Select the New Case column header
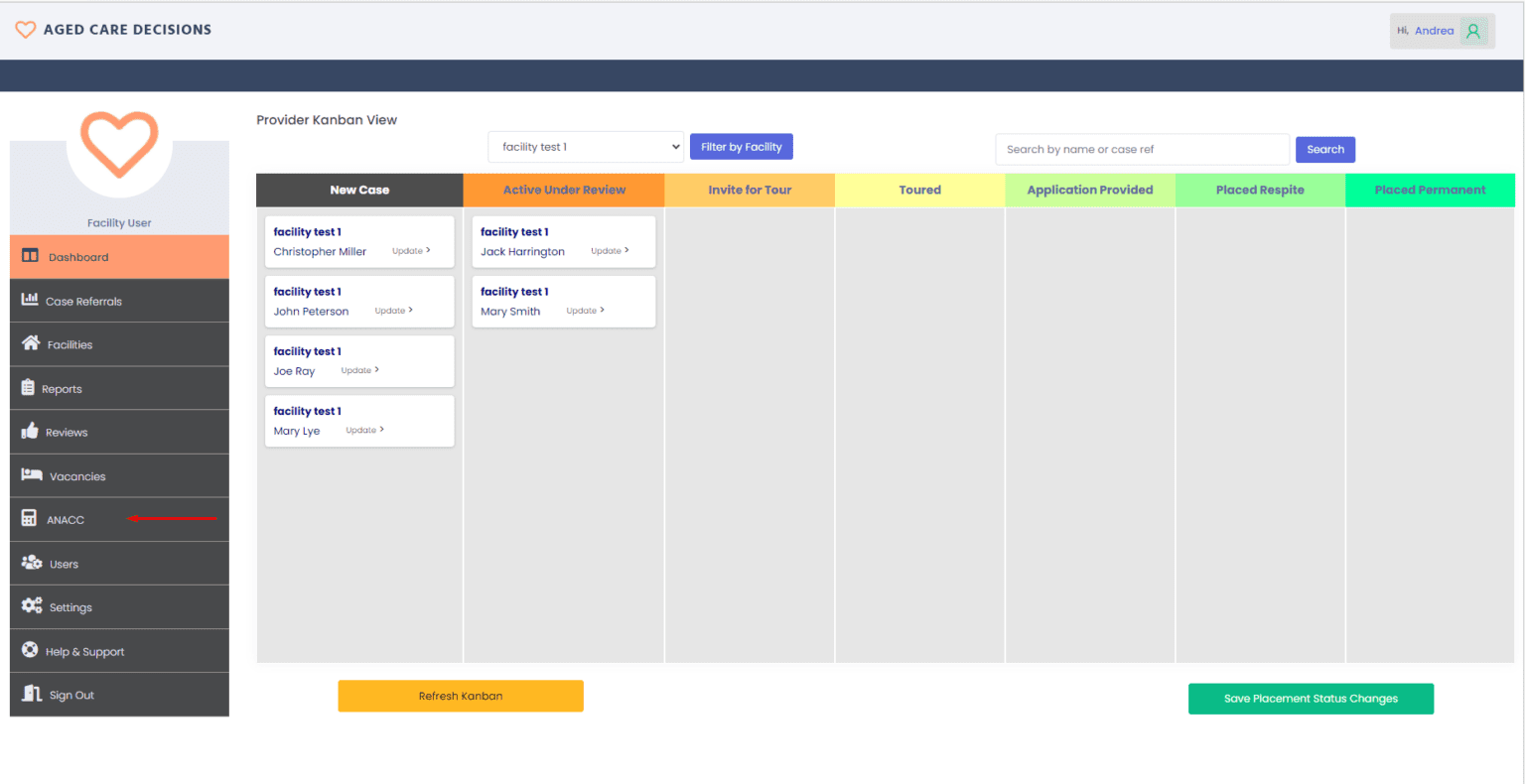This screenshot has width=1525, height=784. (359, 190)
